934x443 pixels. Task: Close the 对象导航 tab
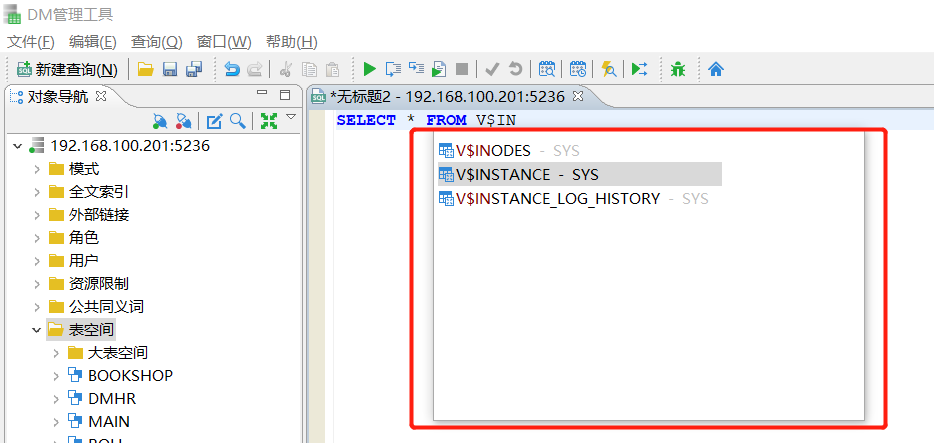pos(101,96)
